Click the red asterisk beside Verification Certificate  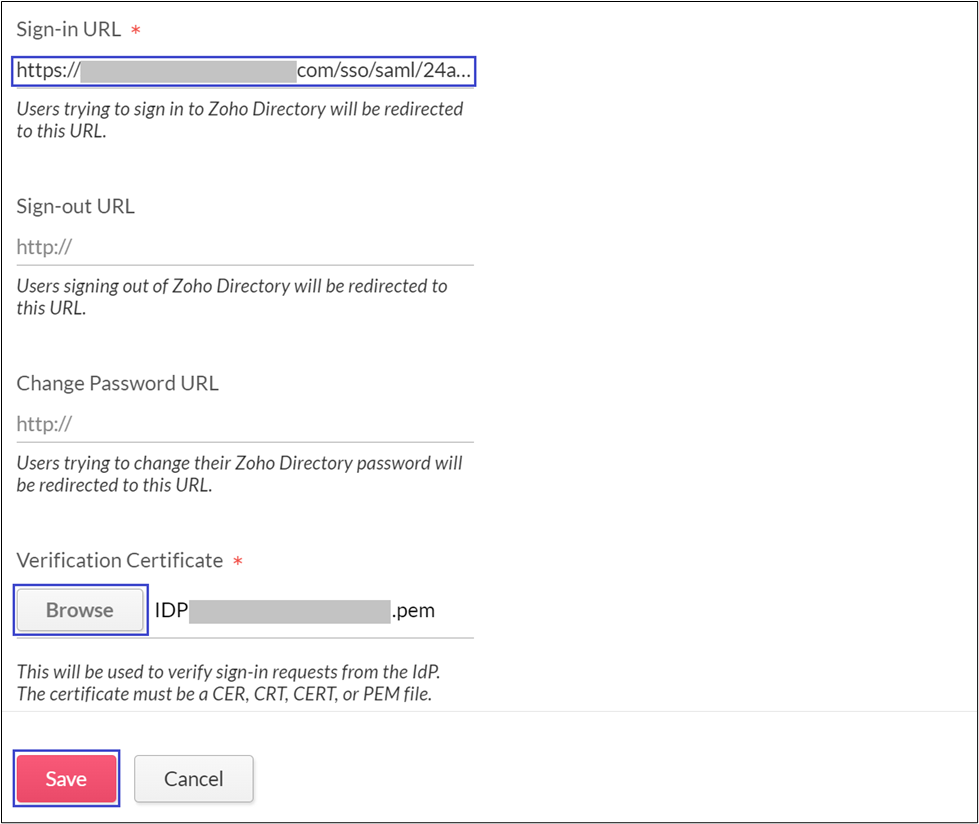click(x=238, y=562)
